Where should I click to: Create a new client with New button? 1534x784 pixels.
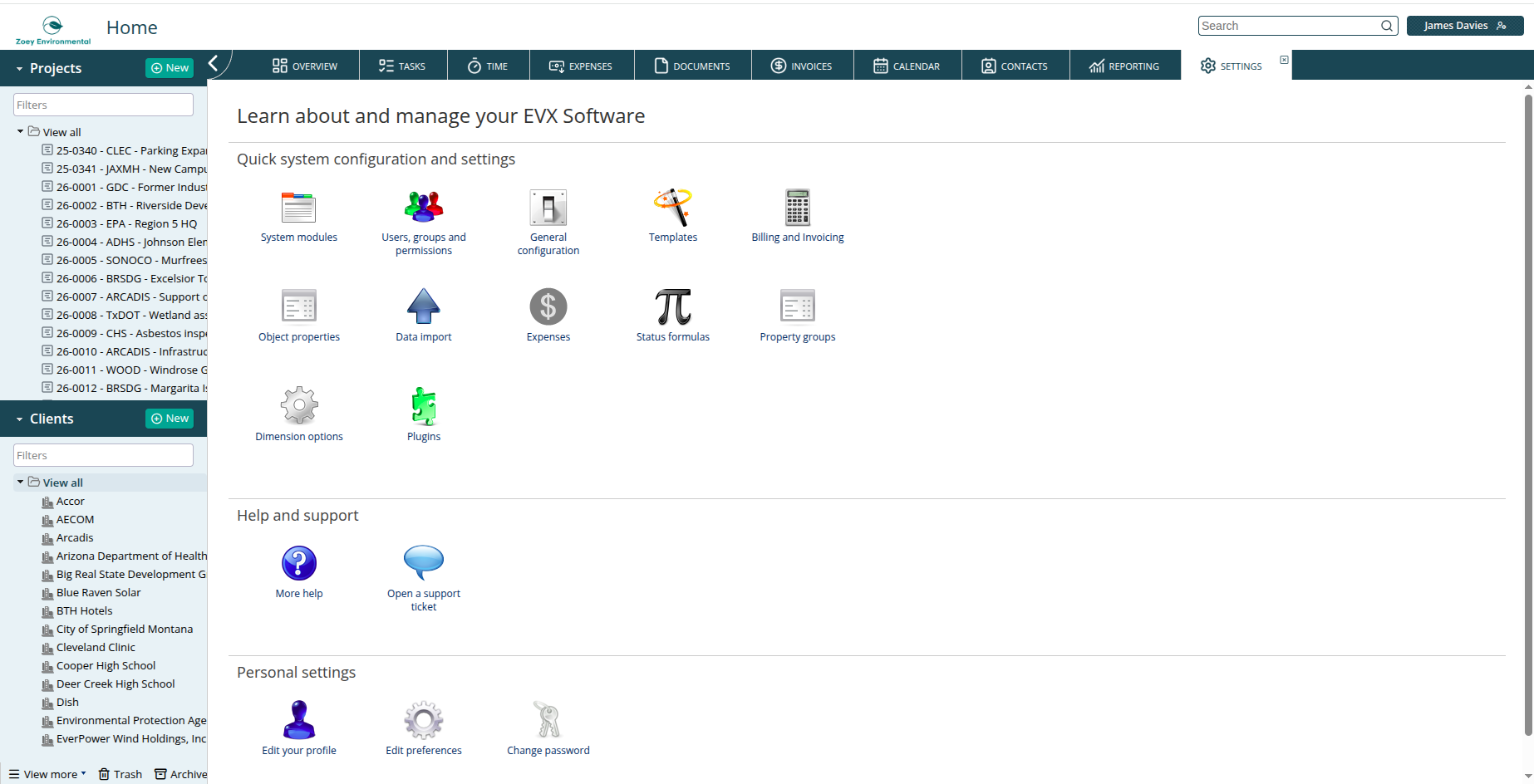pyautogui.click(x=170, y=419)
